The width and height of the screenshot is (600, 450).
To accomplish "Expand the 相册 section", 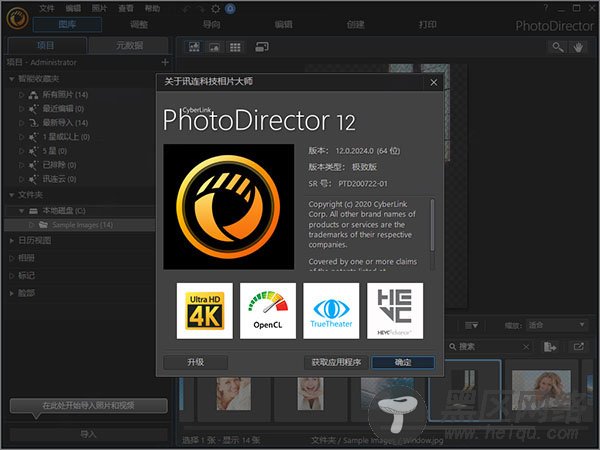I will (12, 258).
